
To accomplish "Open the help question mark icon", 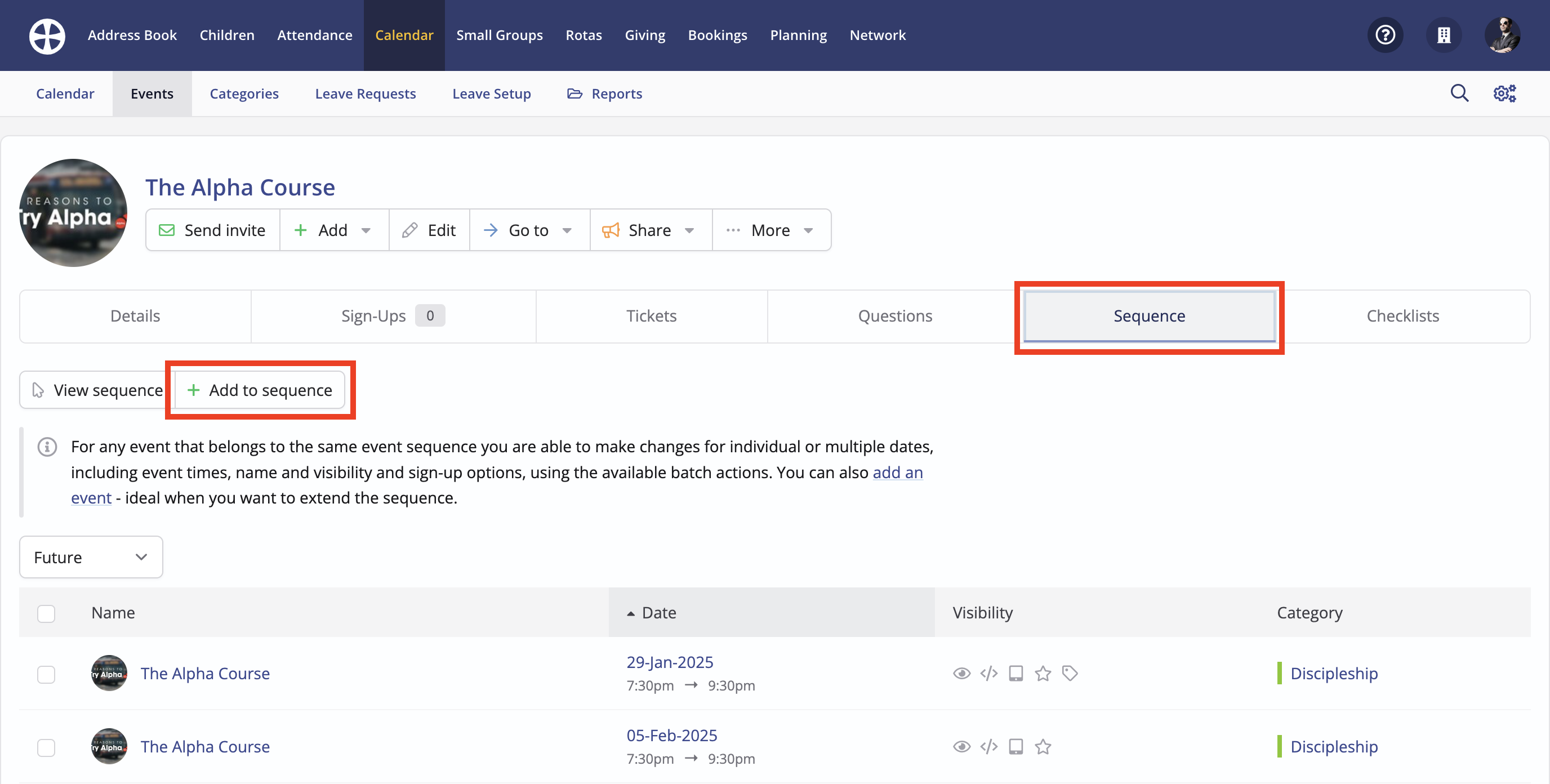I will tap(1385, 35).
